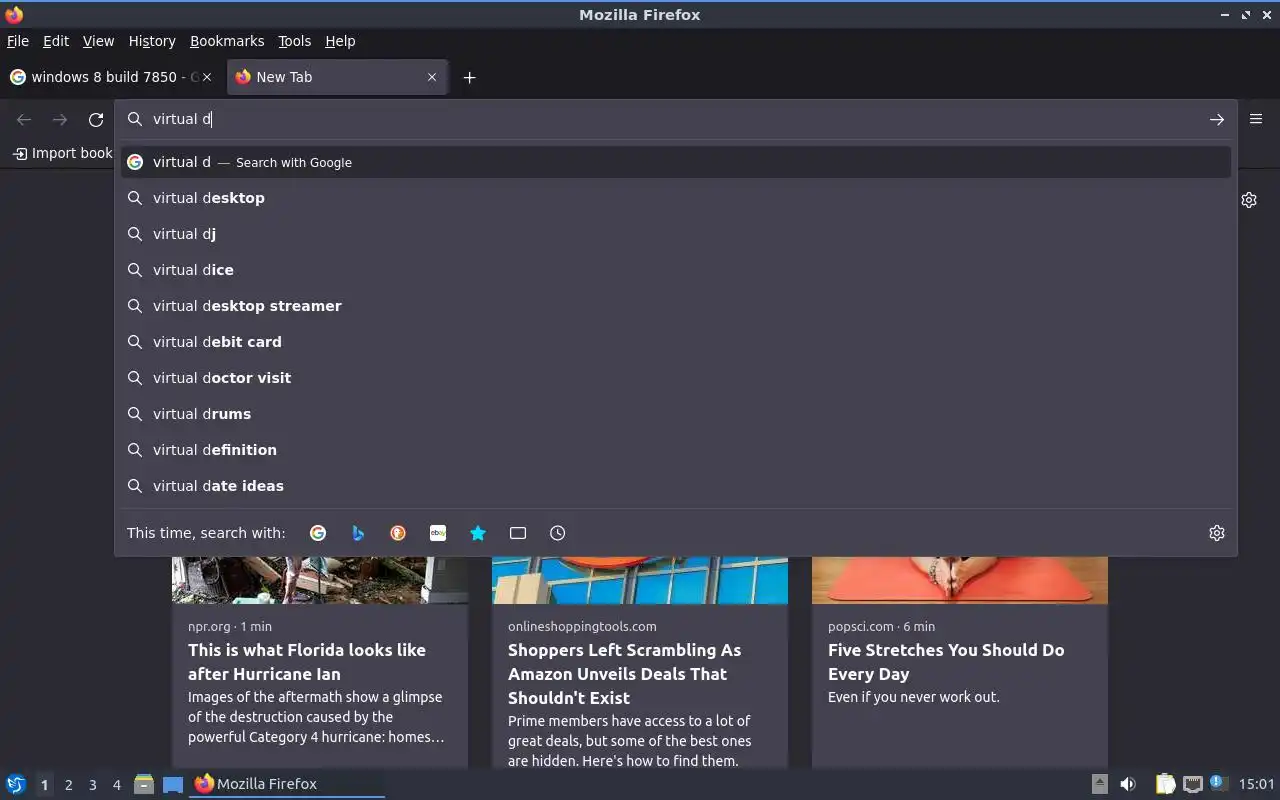This screenshot has height=800, width=1280.
Task: Choose the 'virtual definition' suggestion
Action: [676, 450]
